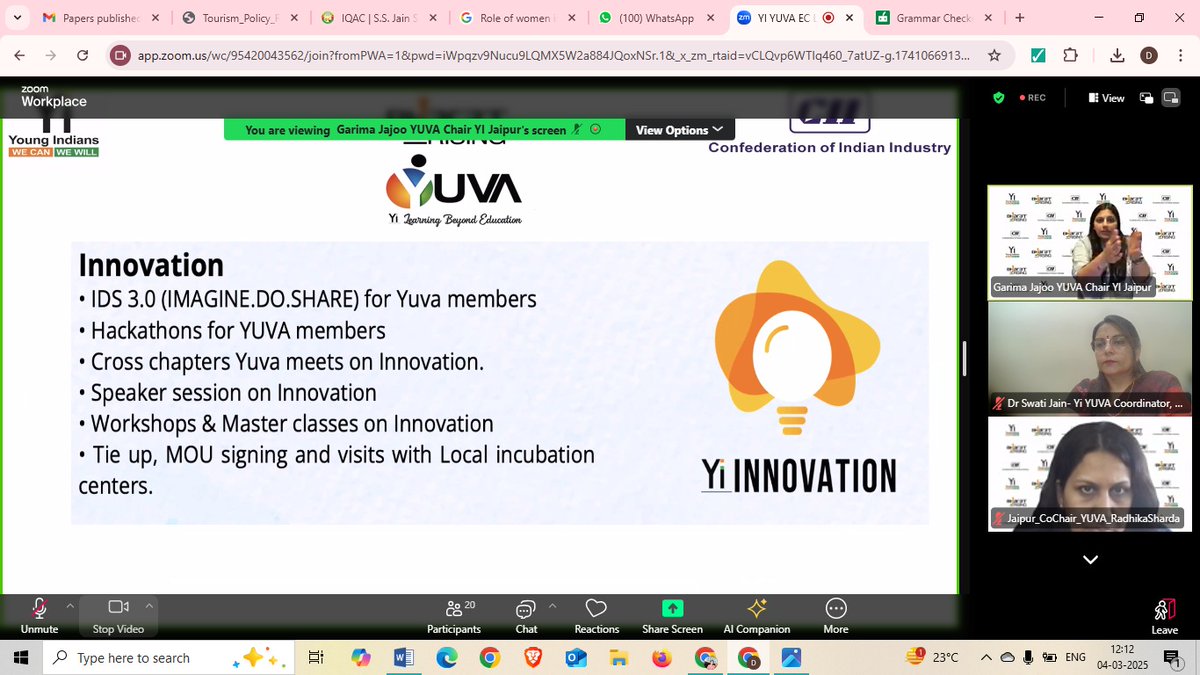This screenshot has width=1200, height=675.
Task: Open Word from the taskbar
Action: pyautogui.click(x=404, y=657)
